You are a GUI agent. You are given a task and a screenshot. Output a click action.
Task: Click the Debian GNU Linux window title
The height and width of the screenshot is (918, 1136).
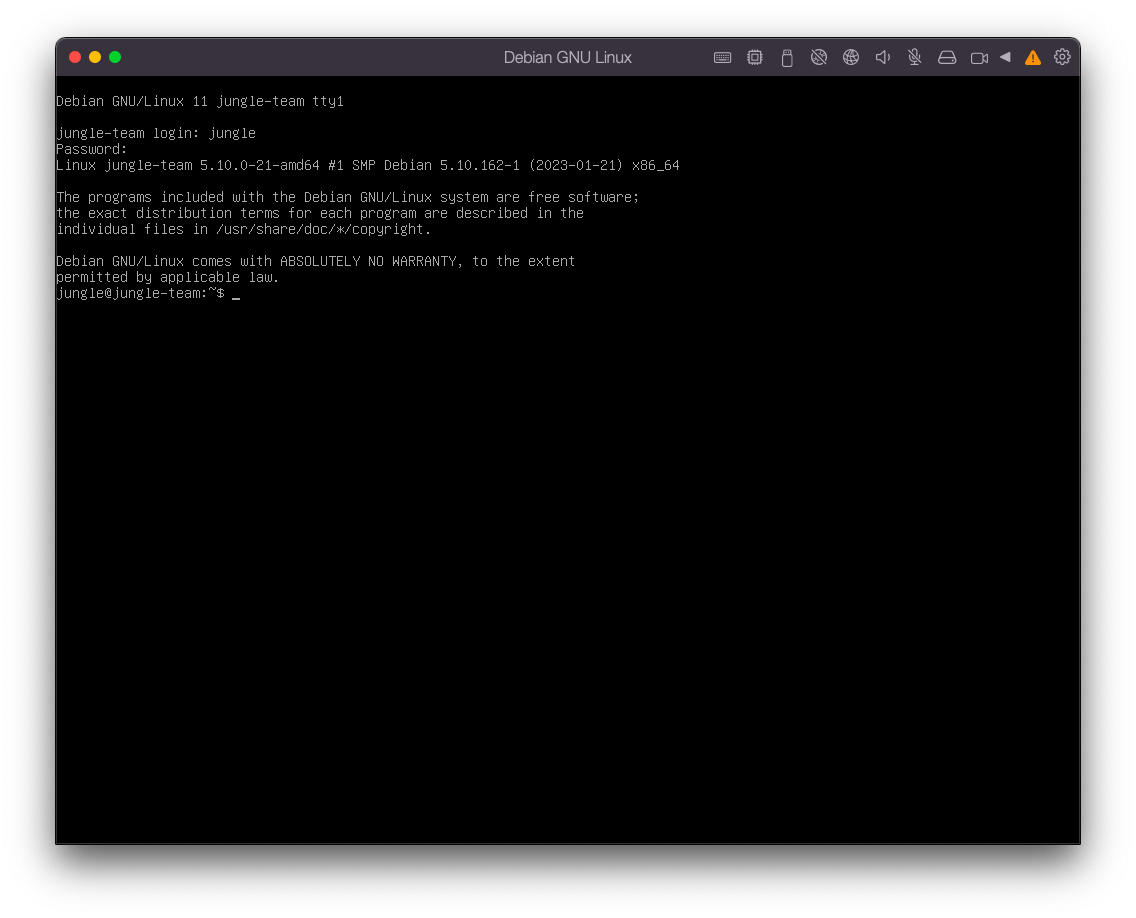point(567,58)
